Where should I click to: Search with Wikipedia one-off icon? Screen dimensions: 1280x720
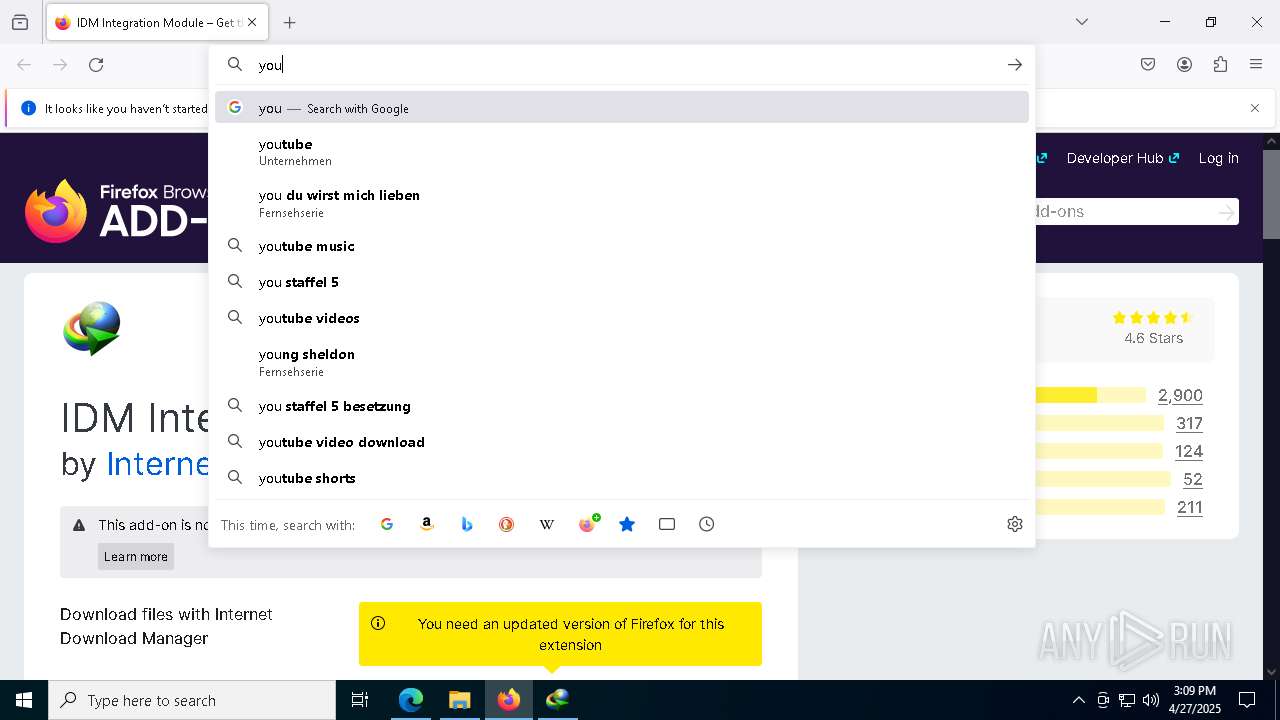547,524
